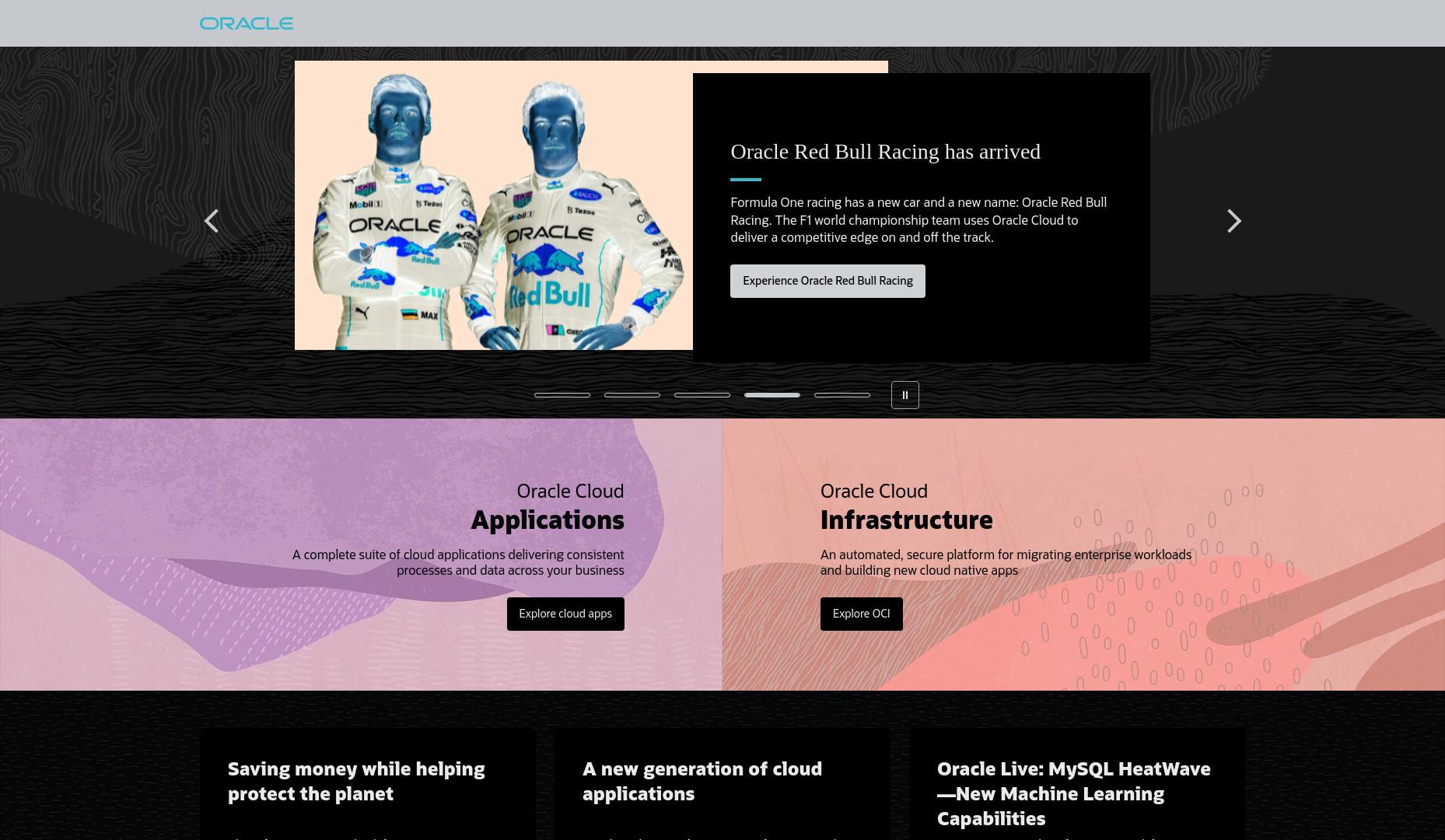Go to previous carousel slide arrow
This screenshot has width=1445, height=840.
(212, 221)
